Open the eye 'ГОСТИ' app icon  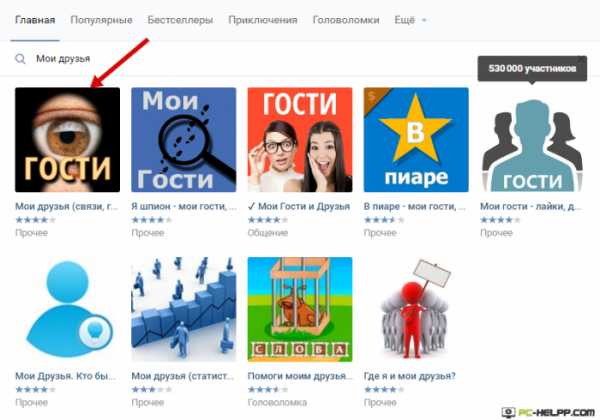67,140
